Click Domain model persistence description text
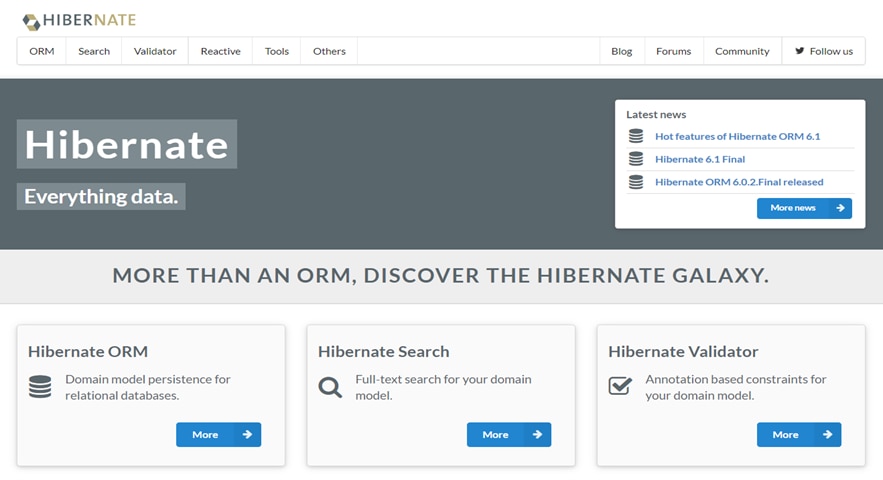The height and width of the screenshot is (480, 883). (148, 388)
